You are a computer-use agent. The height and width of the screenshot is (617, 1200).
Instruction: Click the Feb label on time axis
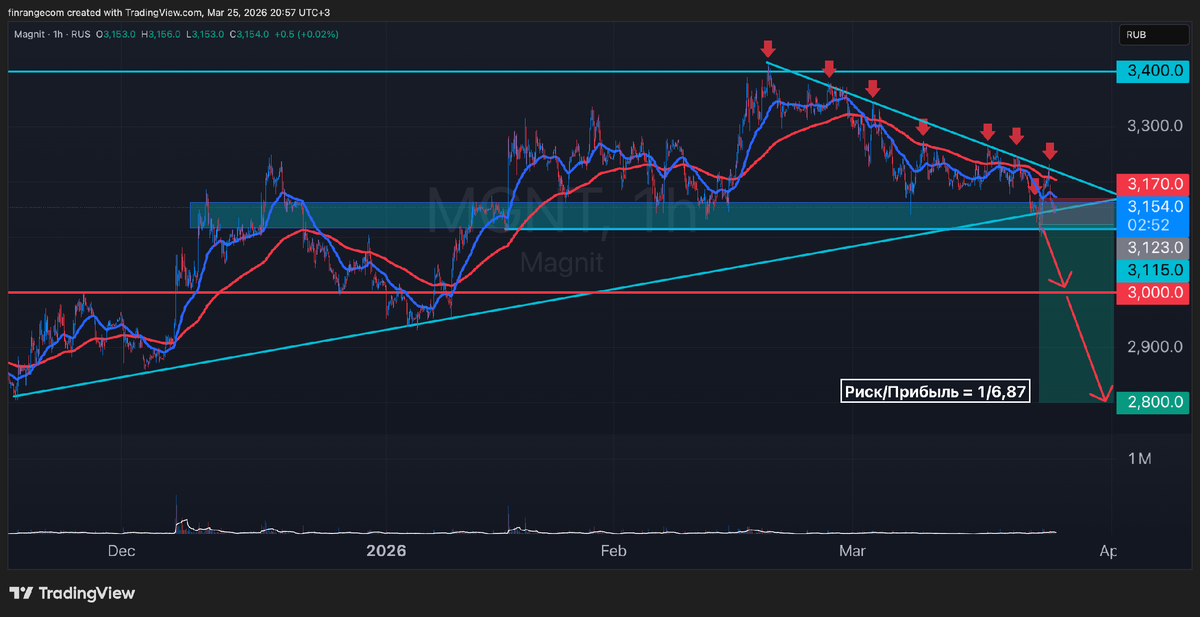(x=612, y=551)
